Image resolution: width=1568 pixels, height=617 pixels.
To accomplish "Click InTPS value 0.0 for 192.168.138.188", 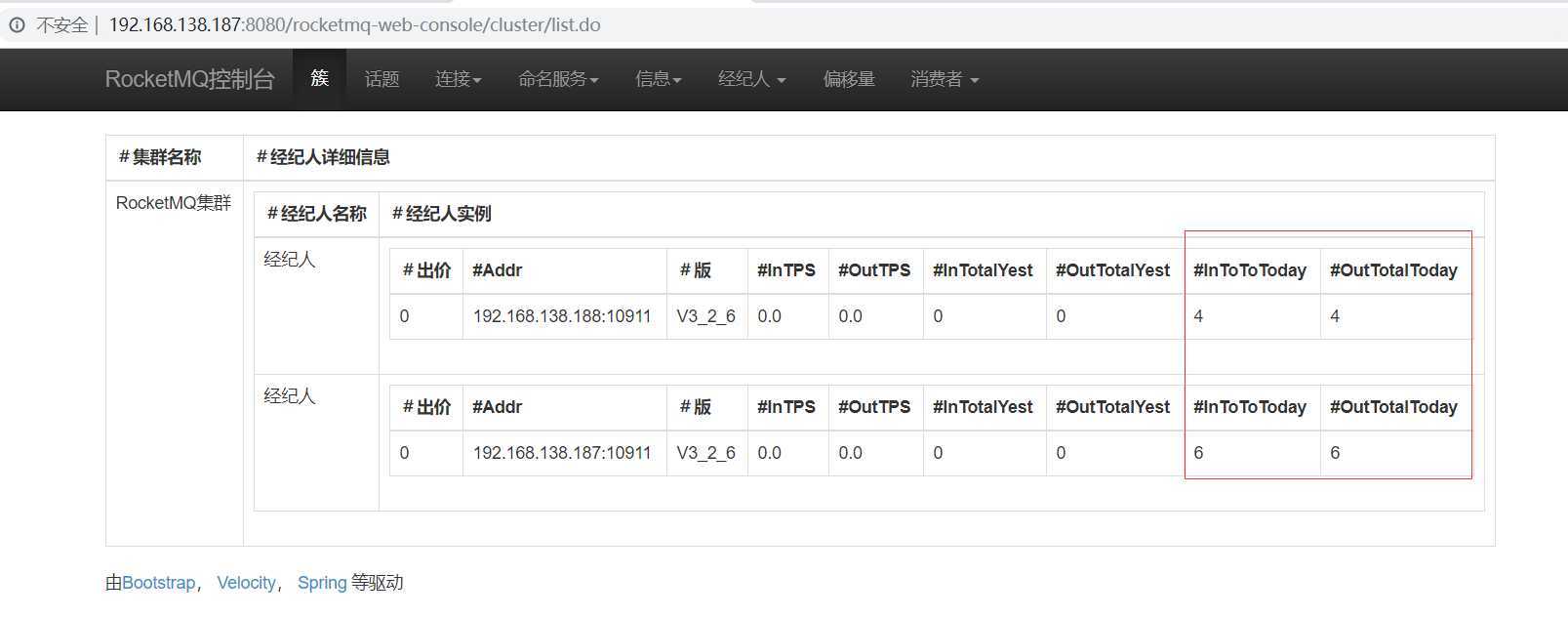I will click(x=770, y=316).
